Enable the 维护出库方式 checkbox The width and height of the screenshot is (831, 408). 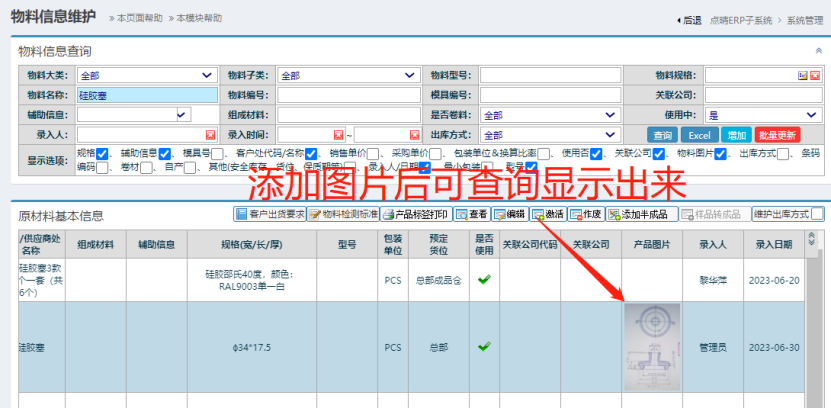817,214
